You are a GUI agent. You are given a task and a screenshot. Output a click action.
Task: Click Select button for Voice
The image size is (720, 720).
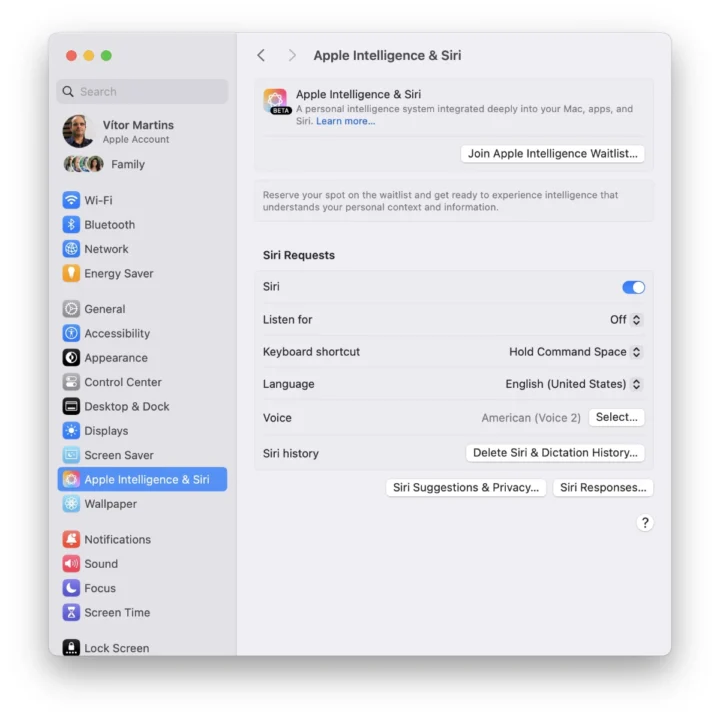click(616, 417)
